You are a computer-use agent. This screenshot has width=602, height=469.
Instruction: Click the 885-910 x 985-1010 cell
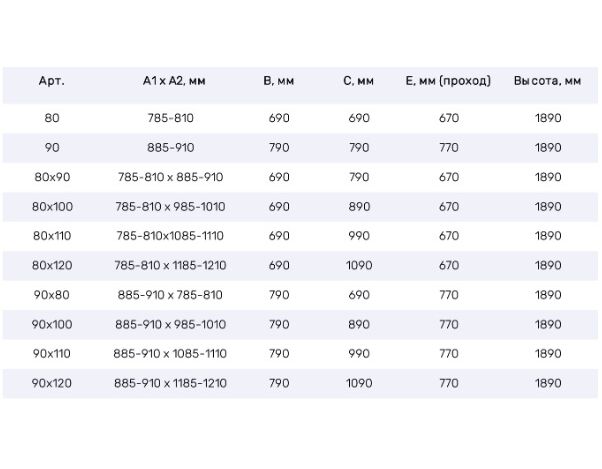[x=170, y=324]
